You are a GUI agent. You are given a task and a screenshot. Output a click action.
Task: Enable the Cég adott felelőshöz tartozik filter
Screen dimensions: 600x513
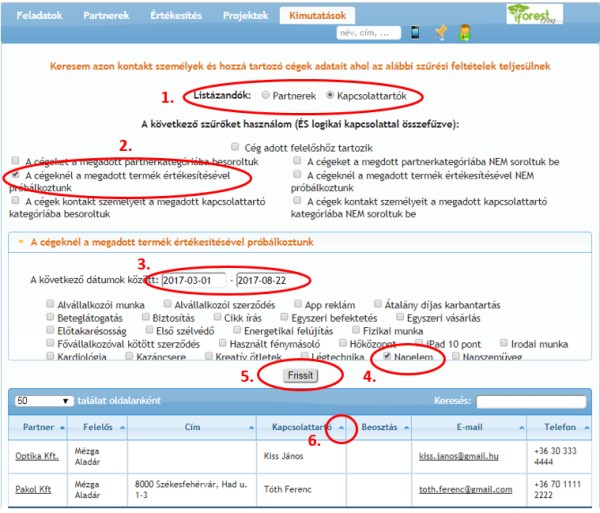tap(235, 147)
